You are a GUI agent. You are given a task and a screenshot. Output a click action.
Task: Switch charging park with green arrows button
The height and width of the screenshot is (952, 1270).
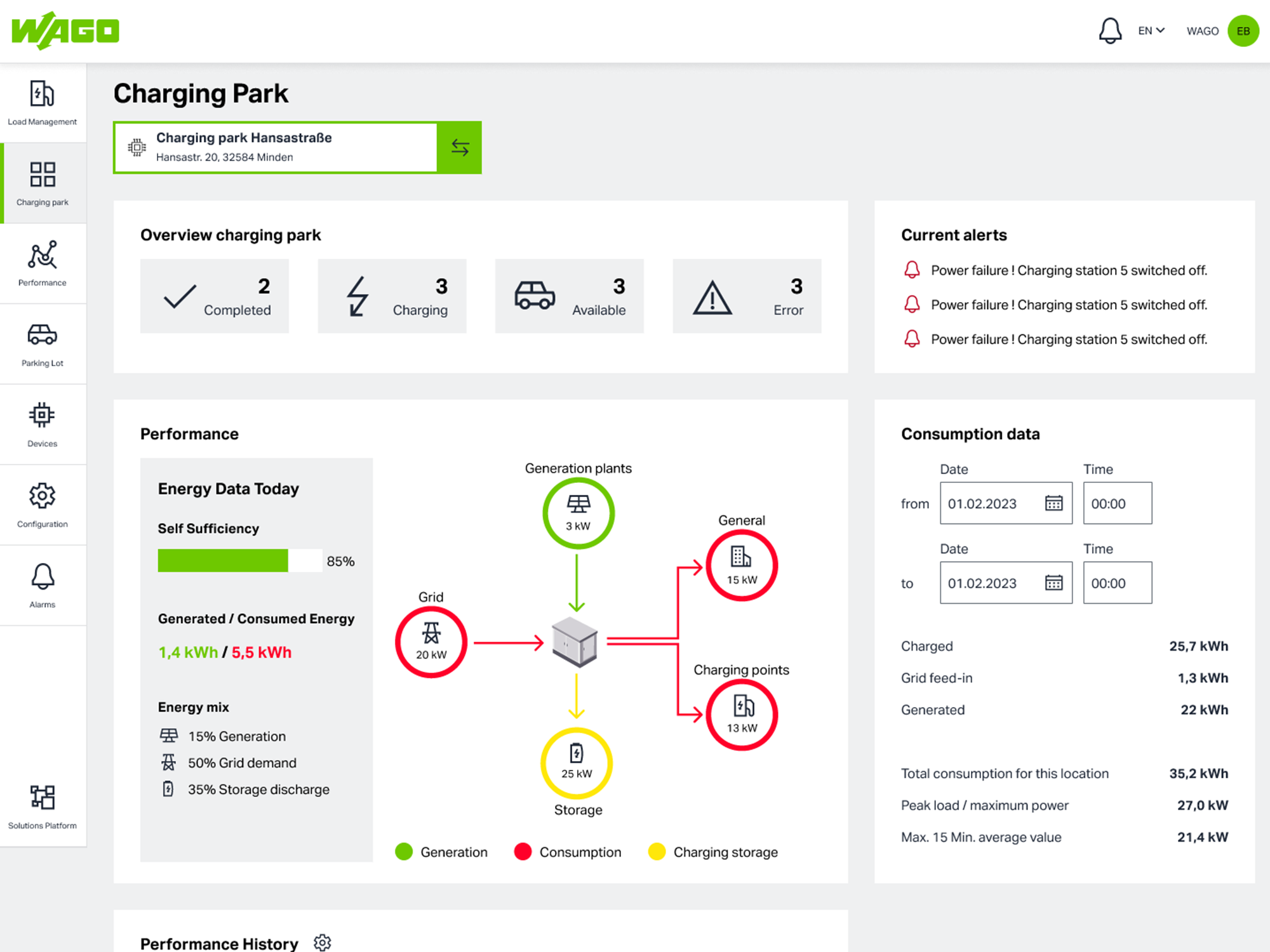[x=460, y=147]
